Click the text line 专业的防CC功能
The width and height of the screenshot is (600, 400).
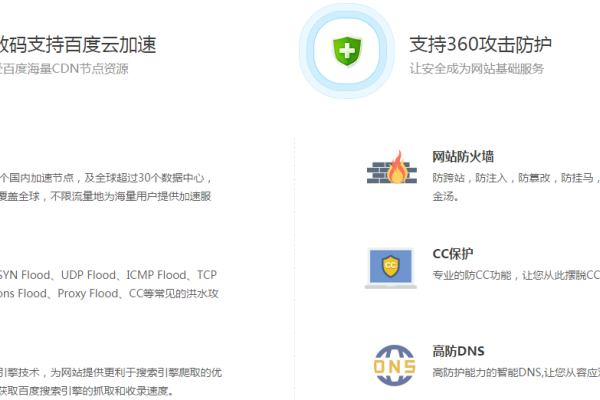(516, 275)
